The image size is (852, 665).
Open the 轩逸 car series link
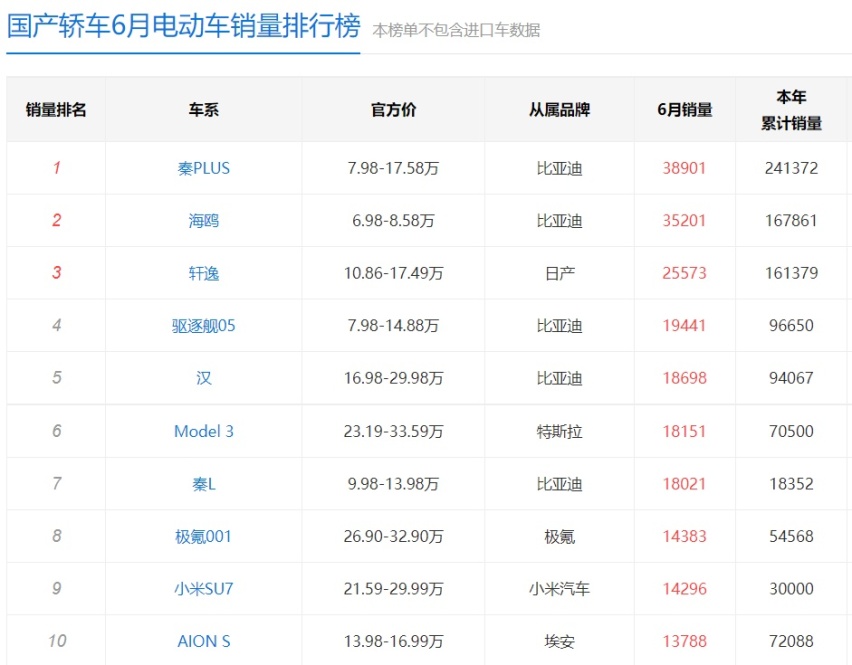pos(204,273)
